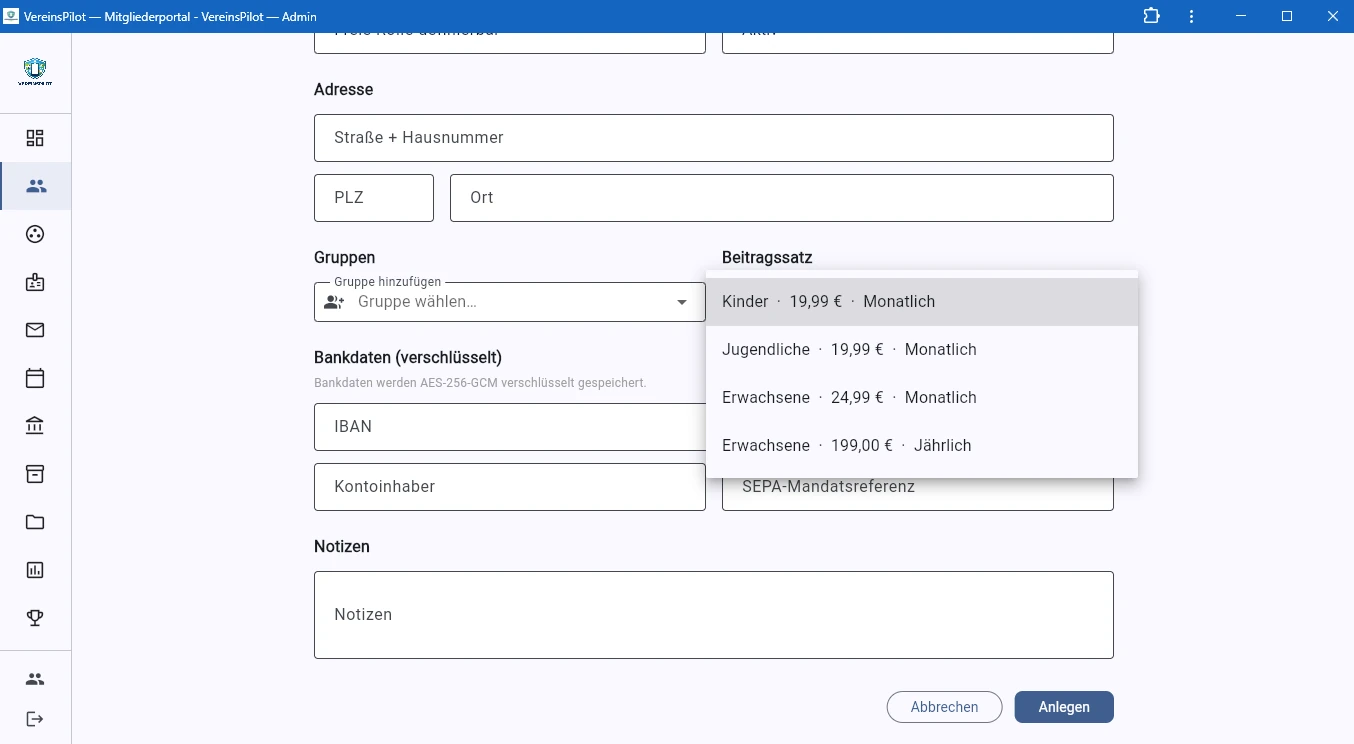Focus the Notizen text area
This screenshot has height=744, width=1354.
pos(713,614)
